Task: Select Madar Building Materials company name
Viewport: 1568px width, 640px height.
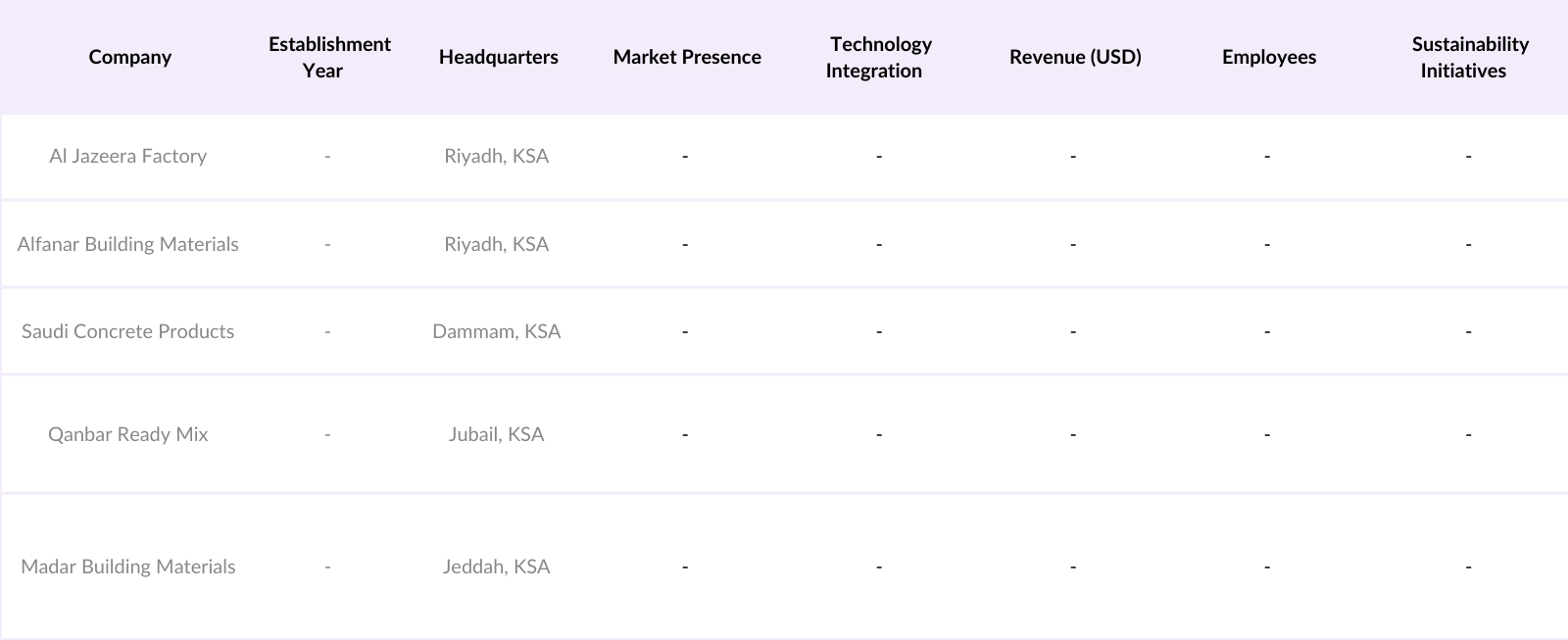Action: [x=127, y=566]
